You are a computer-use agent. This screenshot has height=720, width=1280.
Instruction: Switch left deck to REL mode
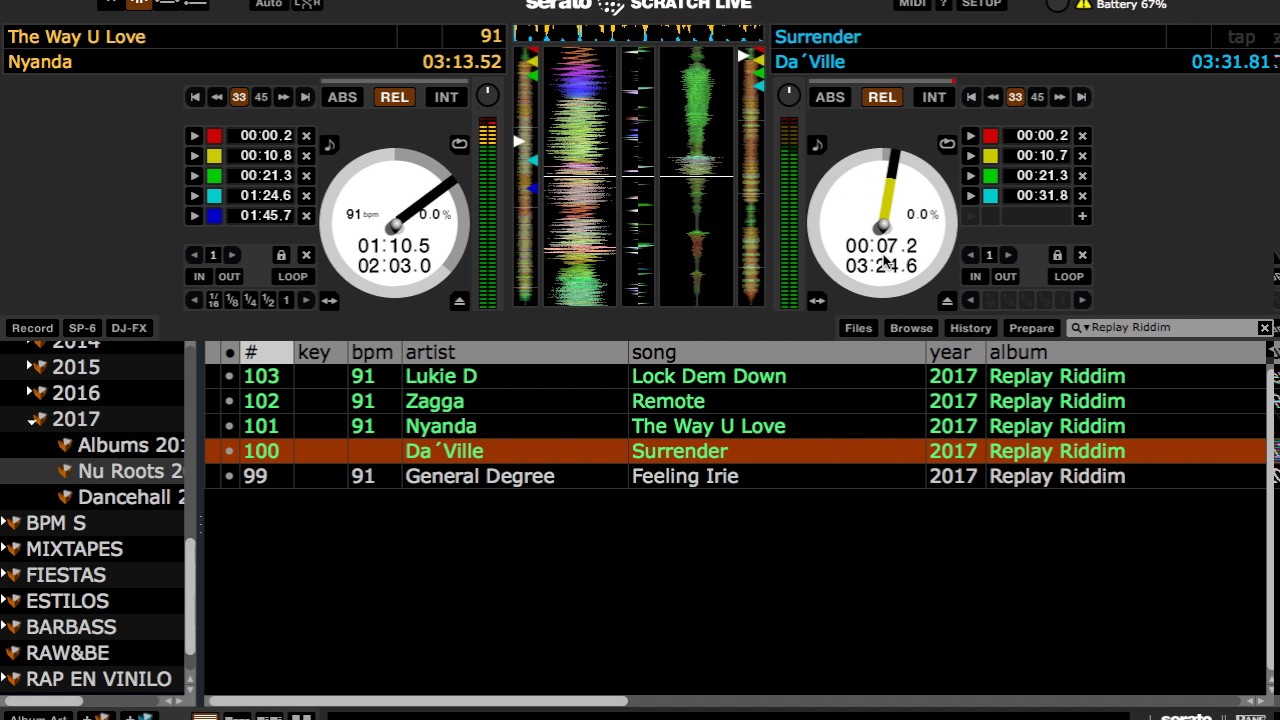pyautogui.click(x=394, y=97)
